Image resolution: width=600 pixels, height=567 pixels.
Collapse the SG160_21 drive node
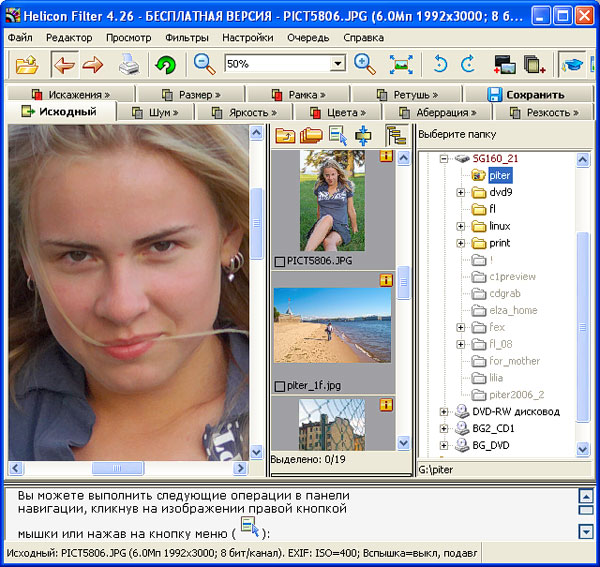(x=443, y=158)
